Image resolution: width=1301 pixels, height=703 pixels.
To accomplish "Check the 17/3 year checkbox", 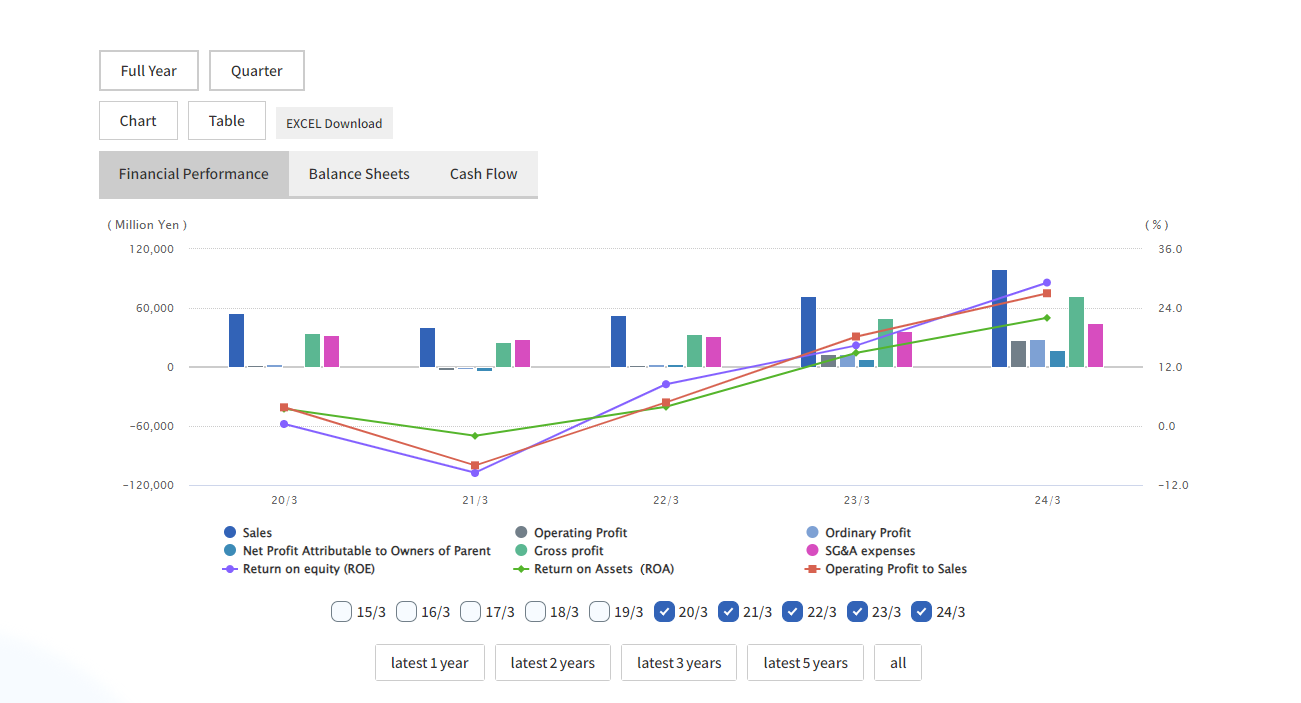I will click(470, 611).
